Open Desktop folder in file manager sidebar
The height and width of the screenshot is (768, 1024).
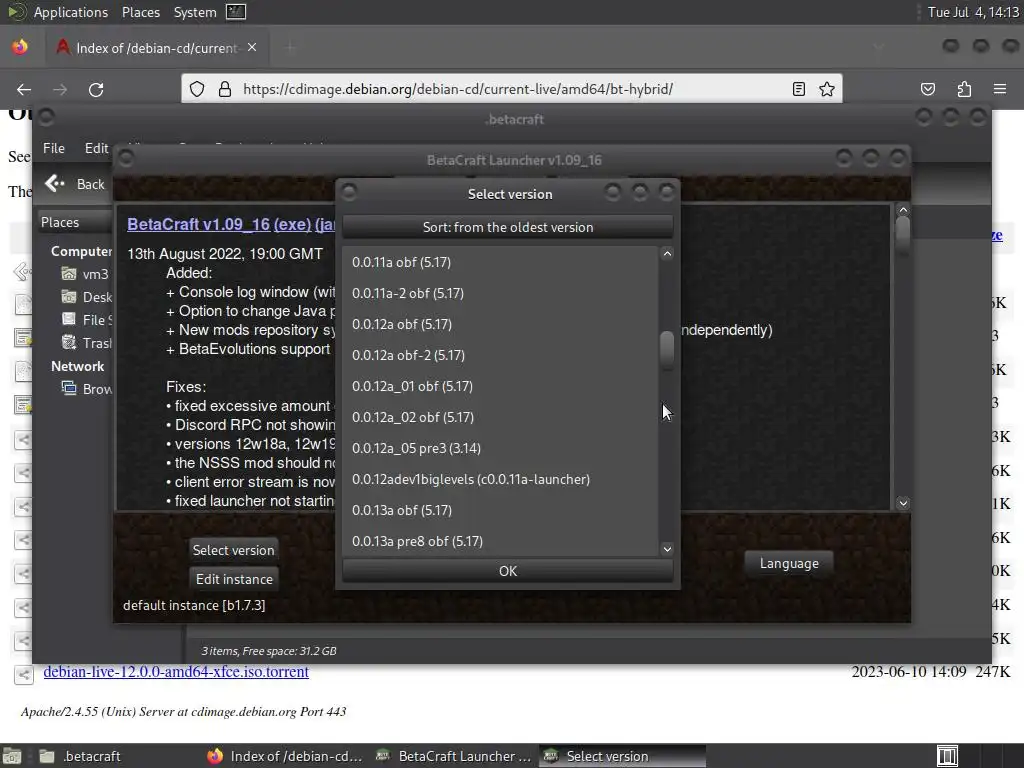86,297
